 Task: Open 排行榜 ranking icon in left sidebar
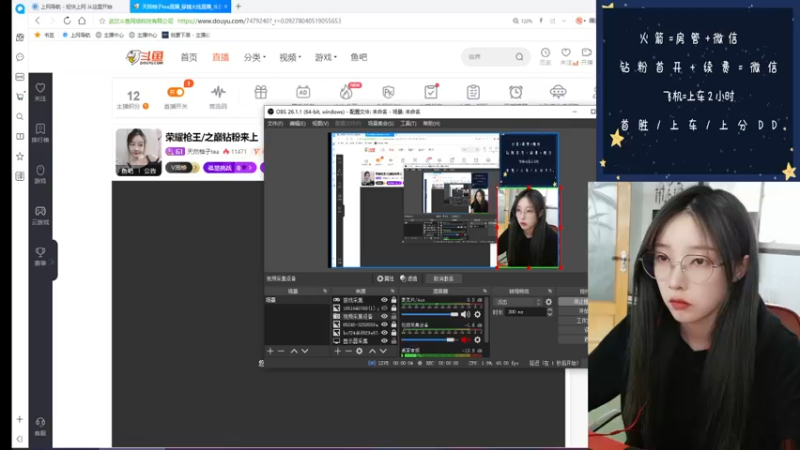(x=40, y=129)
